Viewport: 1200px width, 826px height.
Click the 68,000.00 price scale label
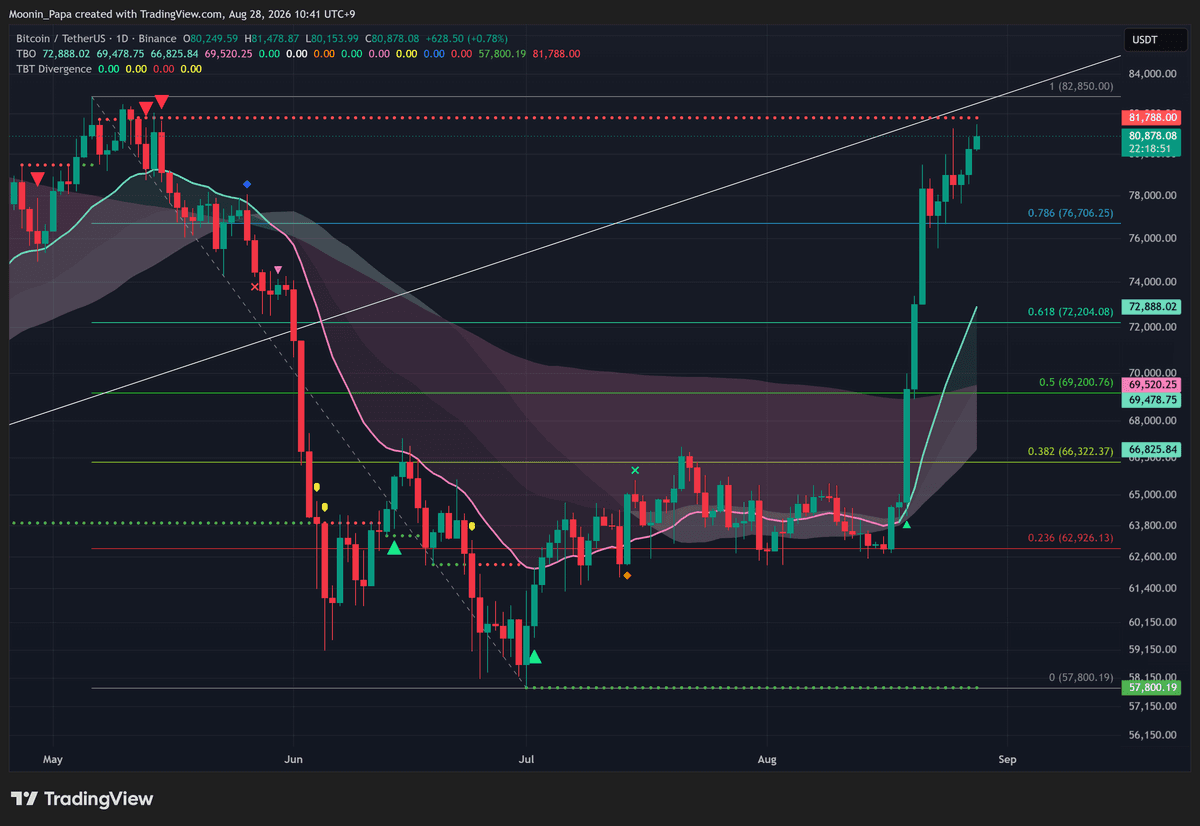pyautogui.click(x=1153, y=421)
